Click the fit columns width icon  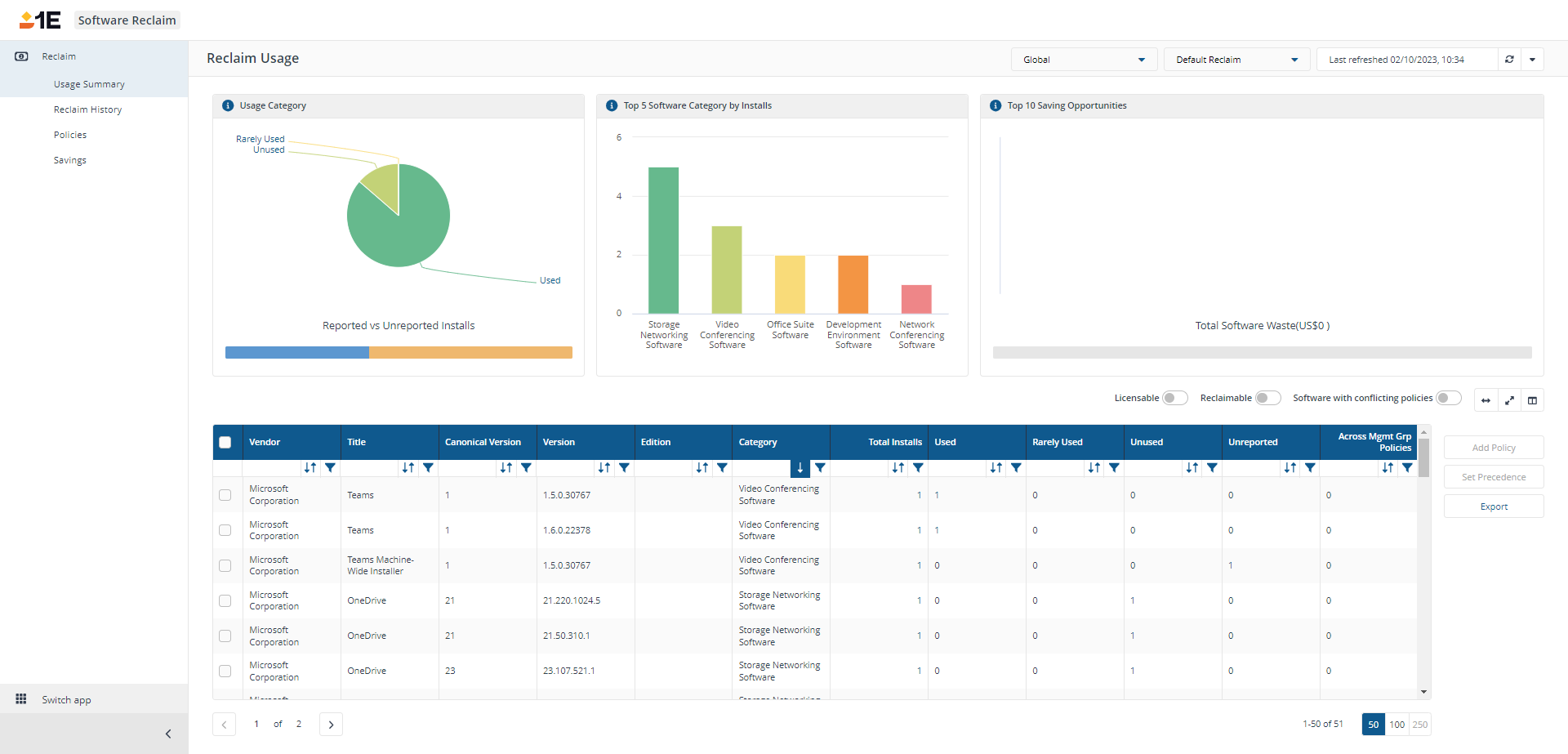pyautogui.click(x=1486, y=400)
